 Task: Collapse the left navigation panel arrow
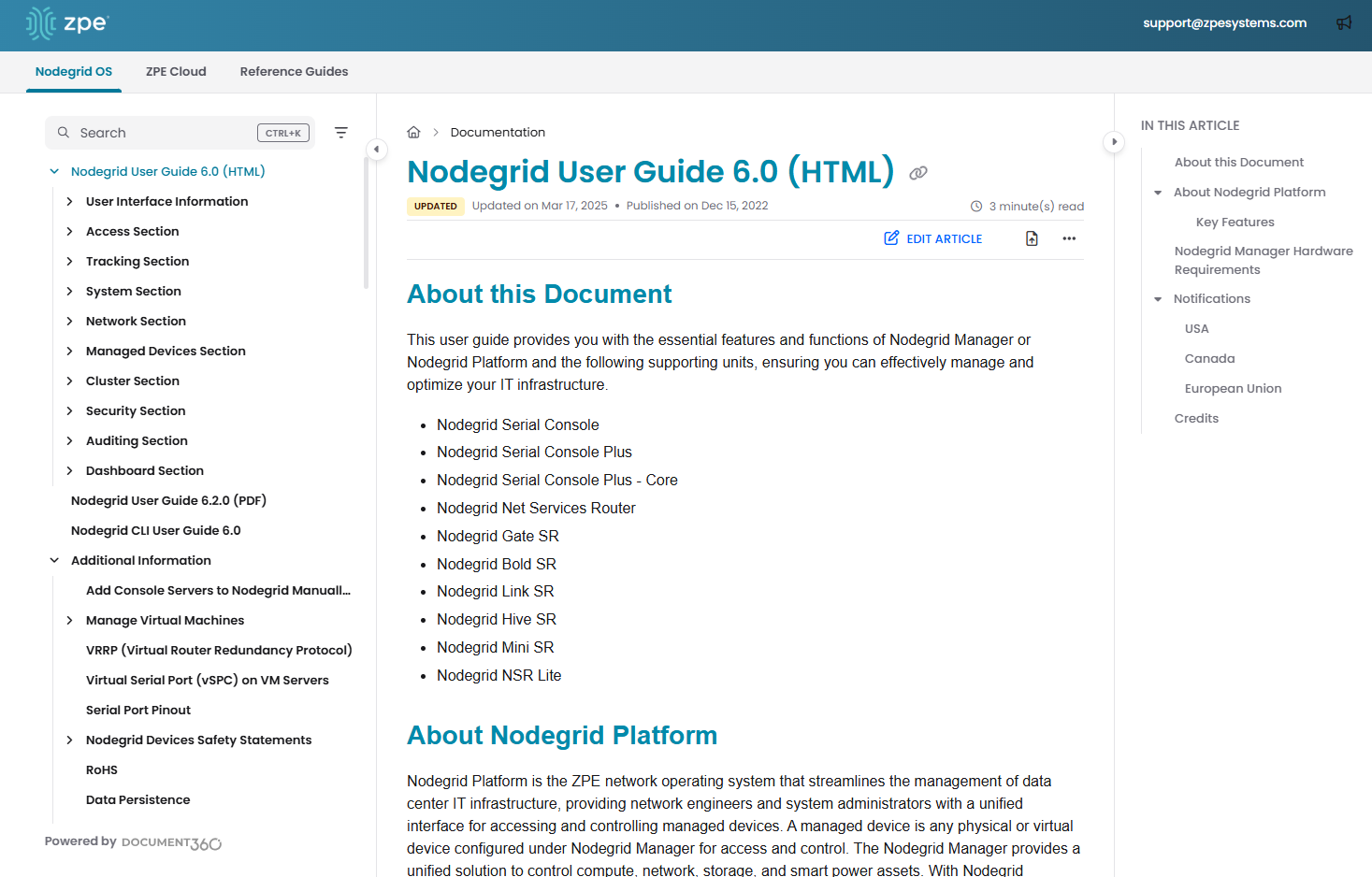(x=376, y=149)
